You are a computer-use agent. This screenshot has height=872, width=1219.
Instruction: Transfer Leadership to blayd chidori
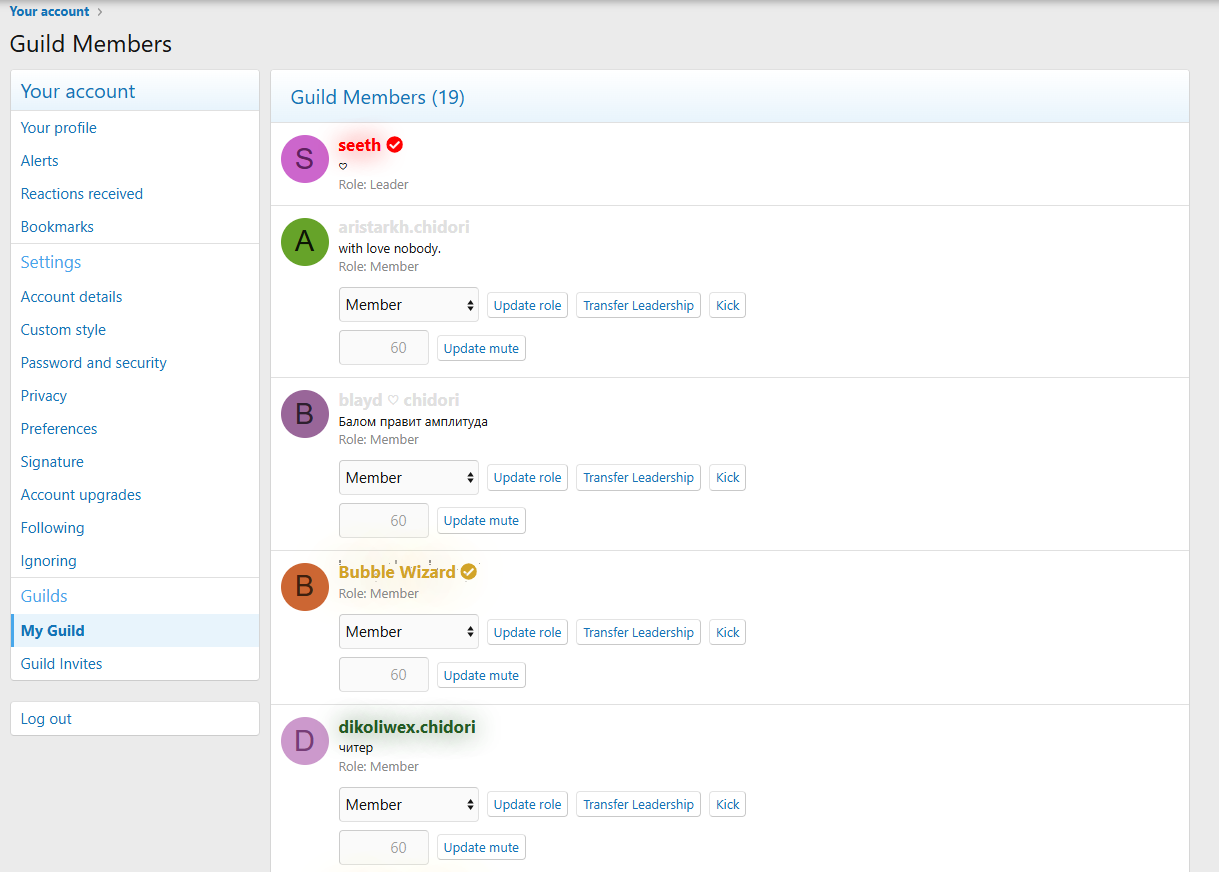click(x=639, y=478)
